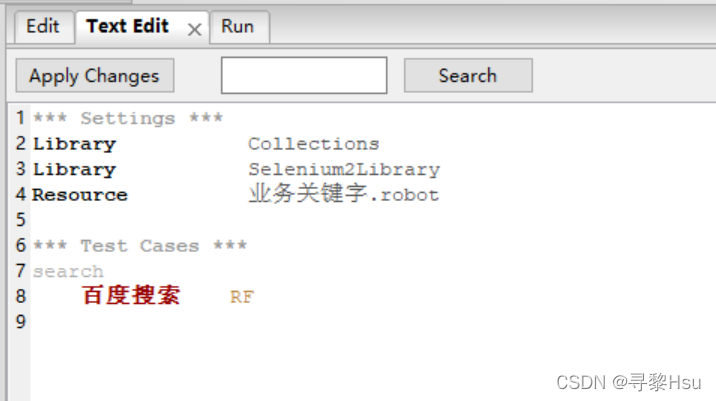Click the RF argument on line 8
The width and height of the screenshot is (716, 401).
pyautogui.click(x=242, y=297)
